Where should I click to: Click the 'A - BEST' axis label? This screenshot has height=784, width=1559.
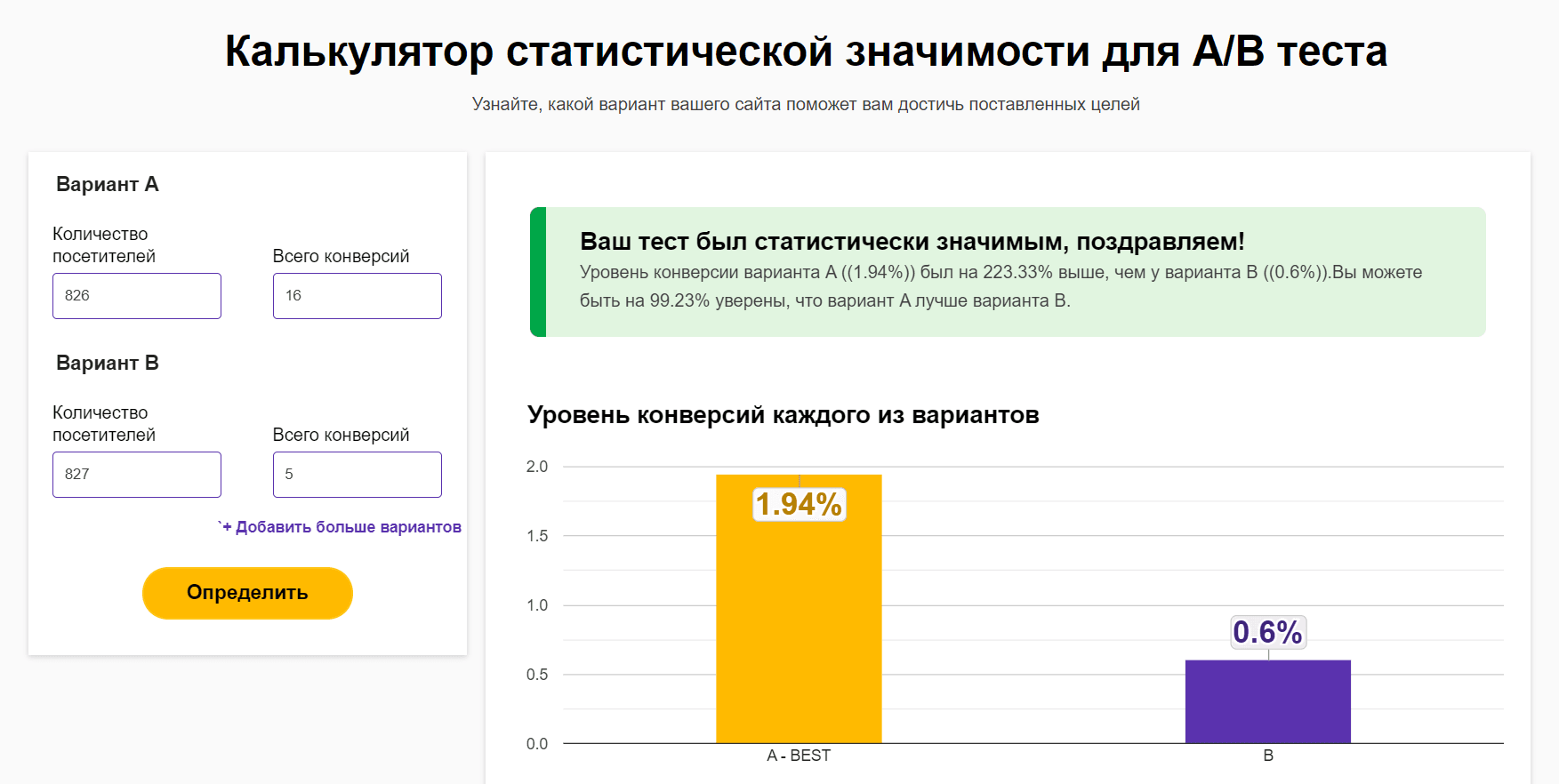(x=799, y=756)
